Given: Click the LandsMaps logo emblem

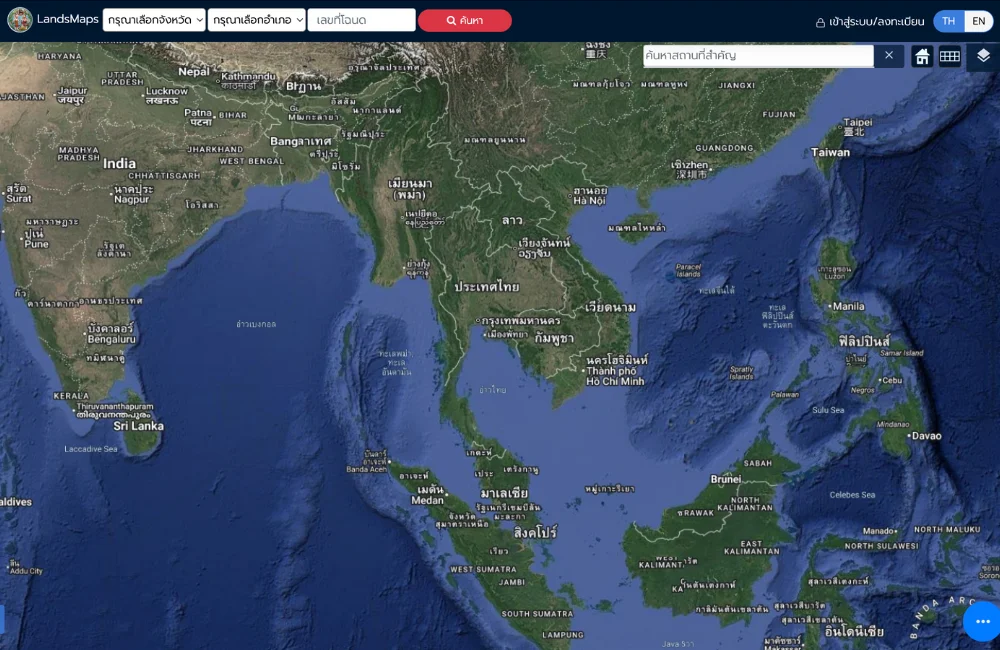Looking at the screenshot, I should coord(19,20).
